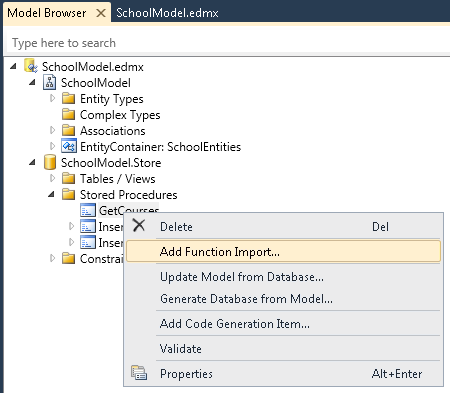Click the SchoolModel.edmx root file icon

coord(31,66)
